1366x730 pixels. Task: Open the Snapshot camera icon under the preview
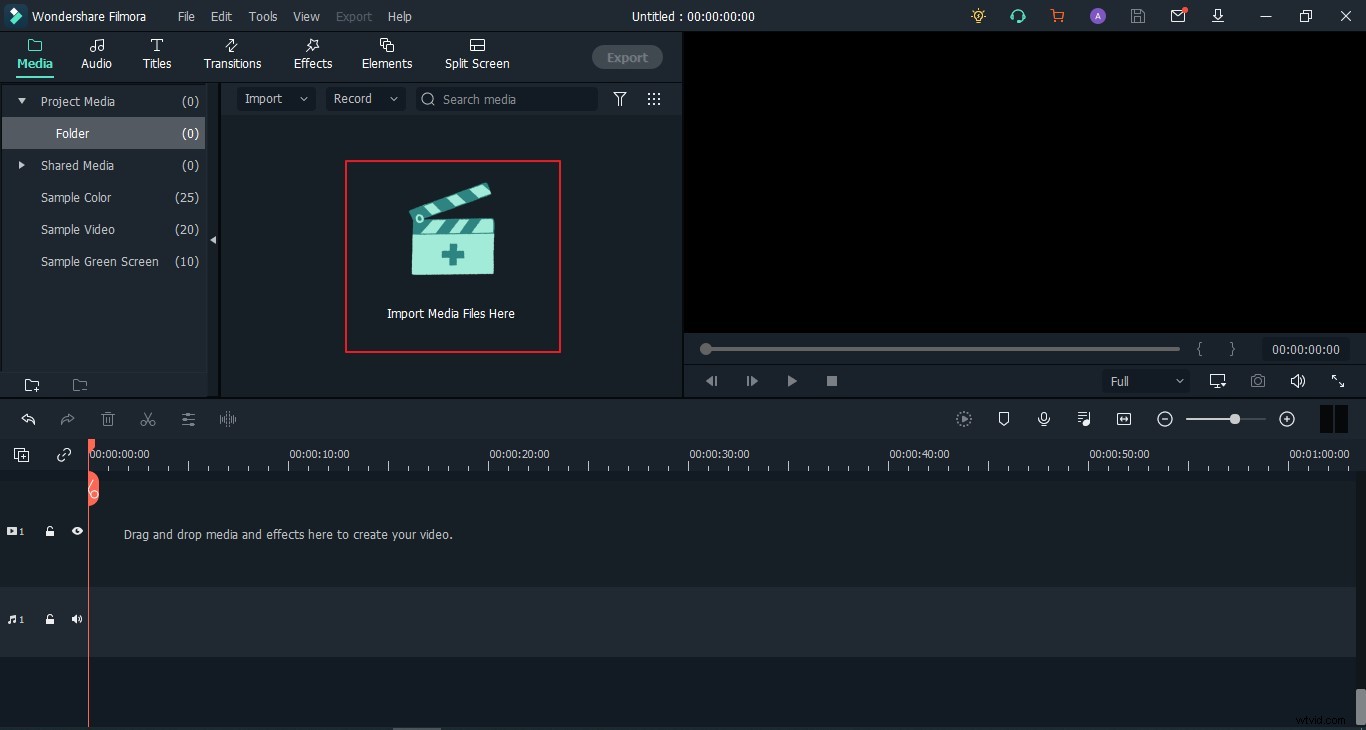(1258, 381)
